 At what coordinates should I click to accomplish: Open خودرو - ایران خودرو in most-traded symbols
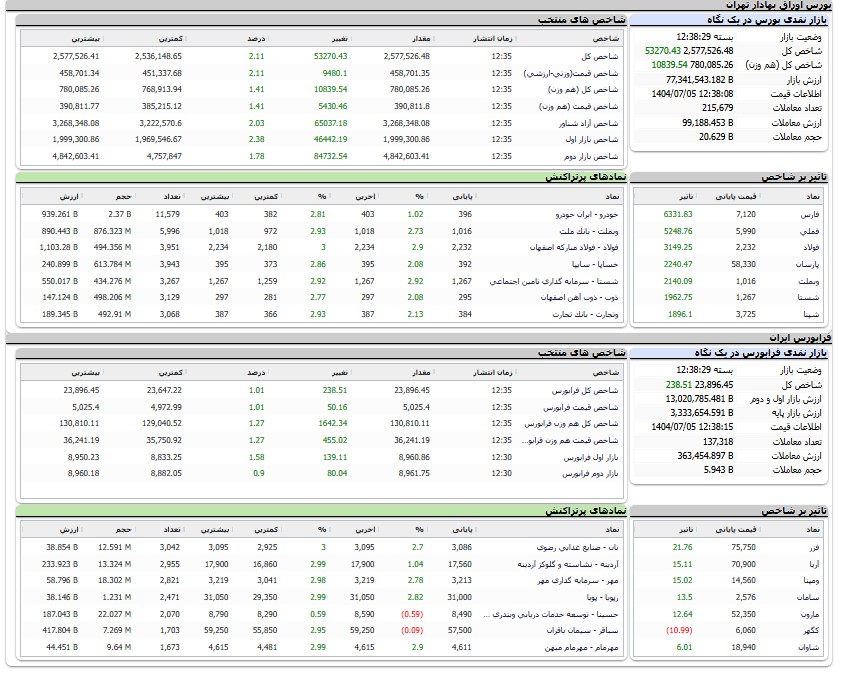[587, 214]
